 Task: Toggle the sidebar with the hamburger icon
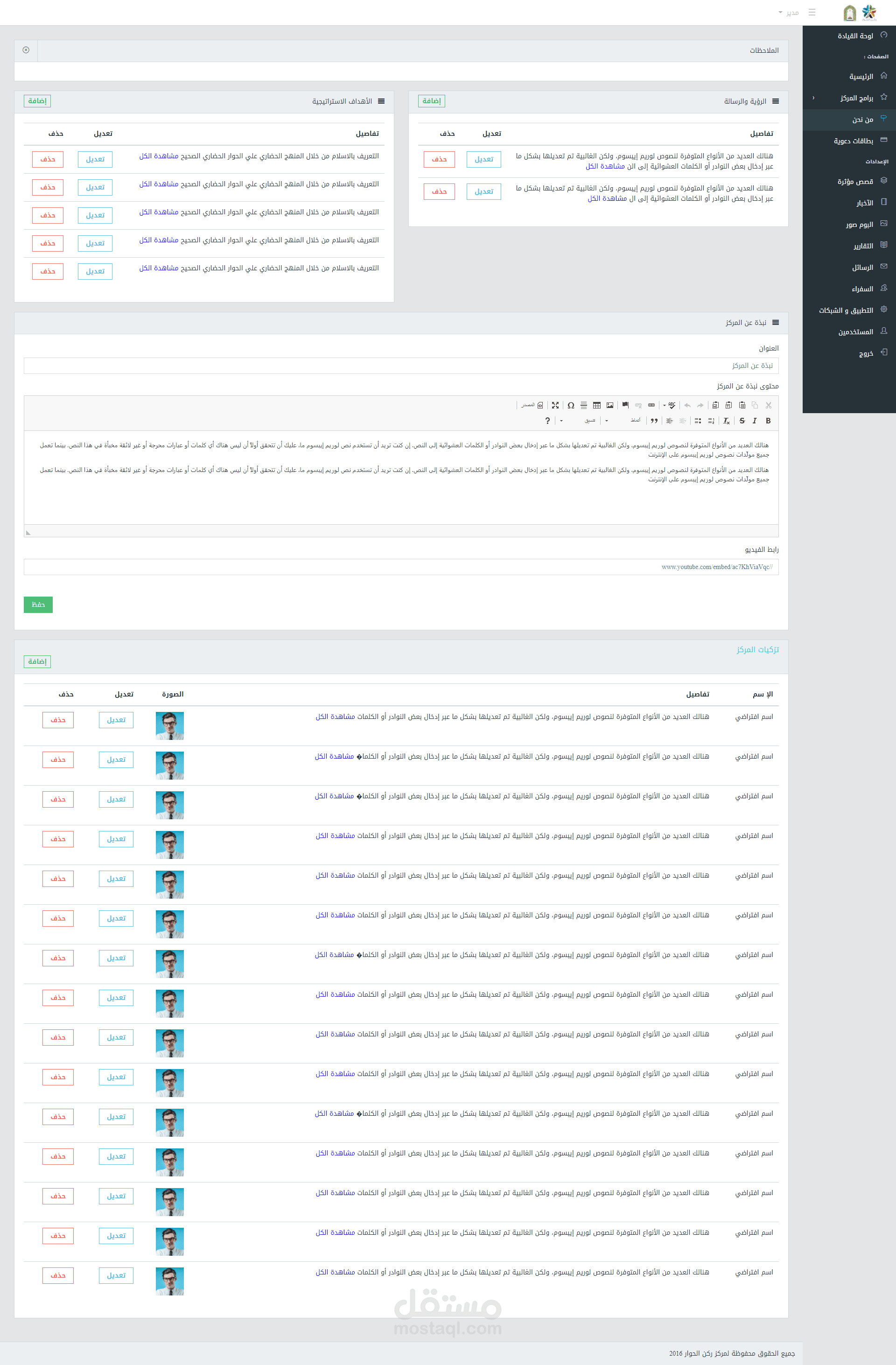coord(812,12)
